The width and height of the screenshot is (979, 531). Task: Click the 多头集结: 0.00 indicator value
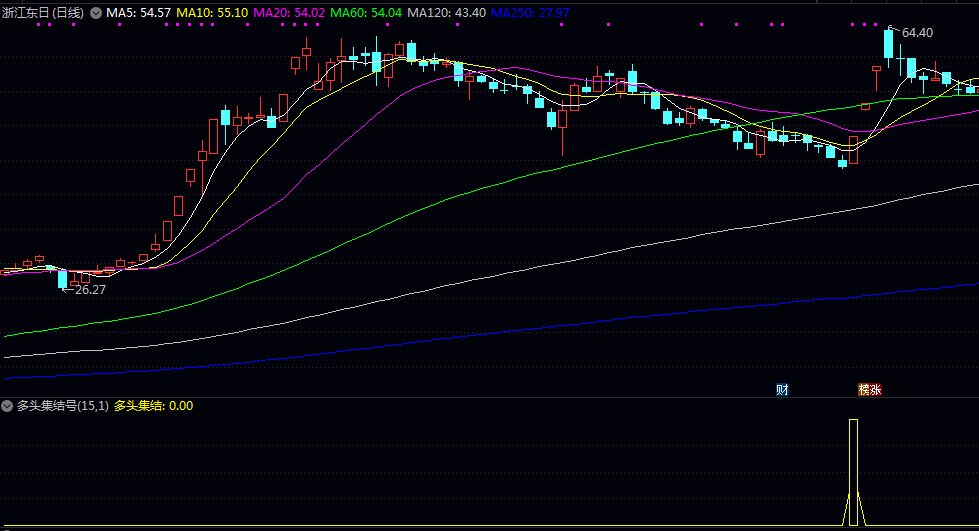coord(154,406)
